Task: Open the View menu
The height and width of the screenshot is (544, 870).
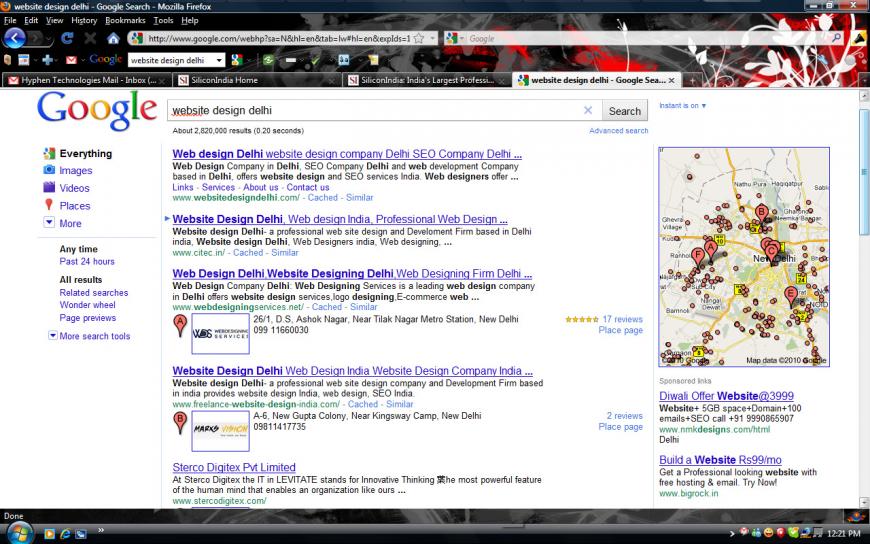Action: [x=54, y=21]
